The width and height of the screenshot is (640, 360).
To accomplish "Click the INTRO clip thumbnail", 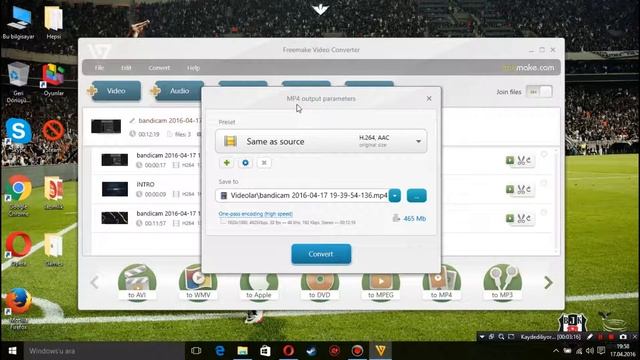I will [x=115, y=189].
